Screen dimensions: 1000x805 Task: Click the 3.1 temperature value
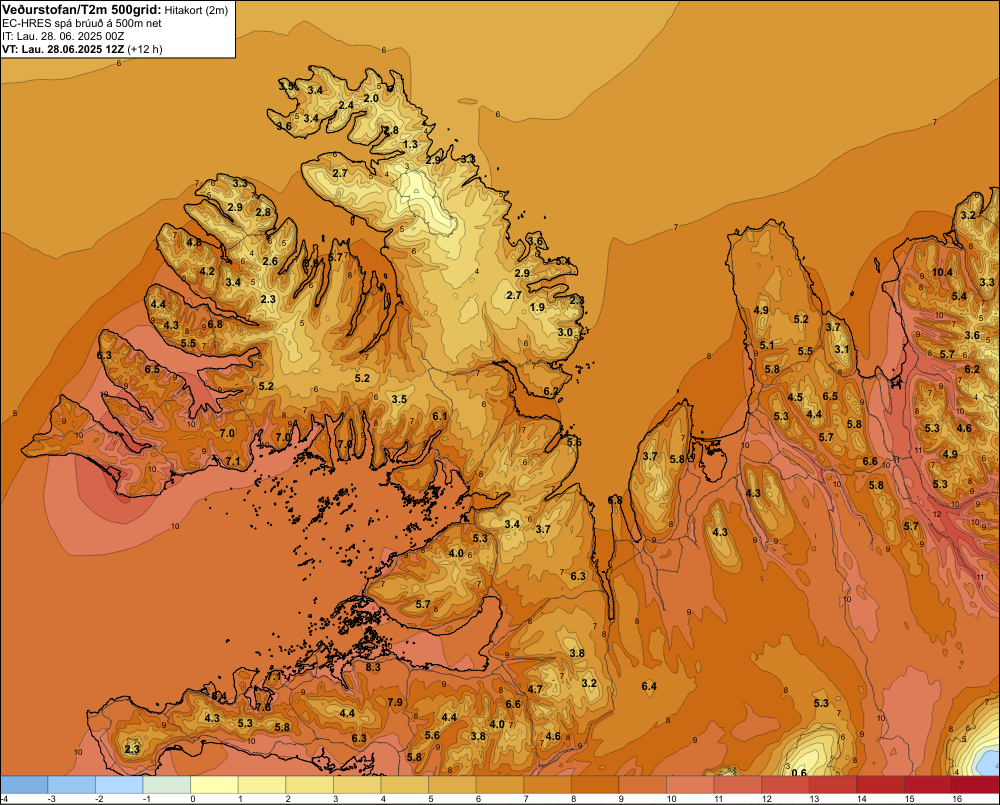point(842,349)
